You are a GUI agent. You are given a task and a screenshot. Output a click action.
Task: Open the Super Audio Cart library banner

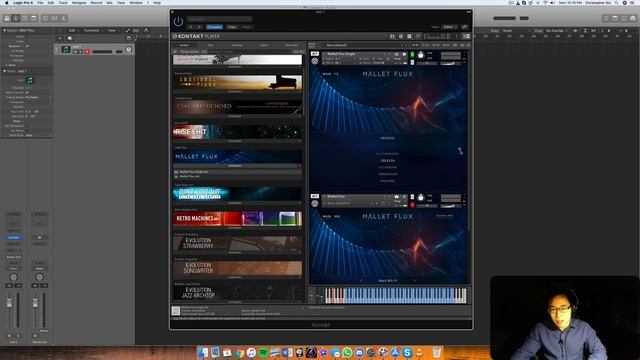coord(238,193)
